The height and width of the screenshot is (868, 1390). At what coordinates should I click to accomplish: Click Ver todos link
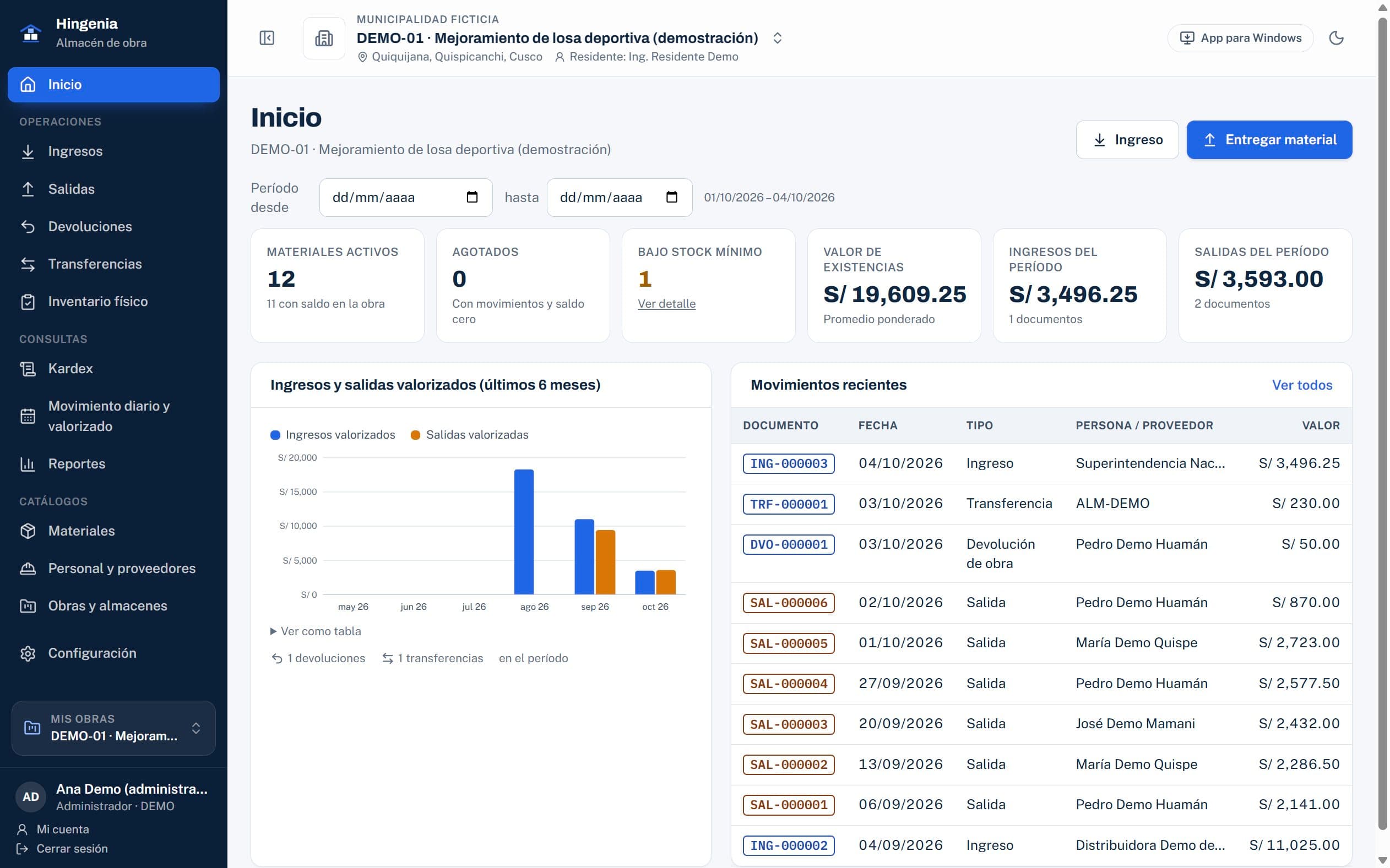[x=1302, y=385]
